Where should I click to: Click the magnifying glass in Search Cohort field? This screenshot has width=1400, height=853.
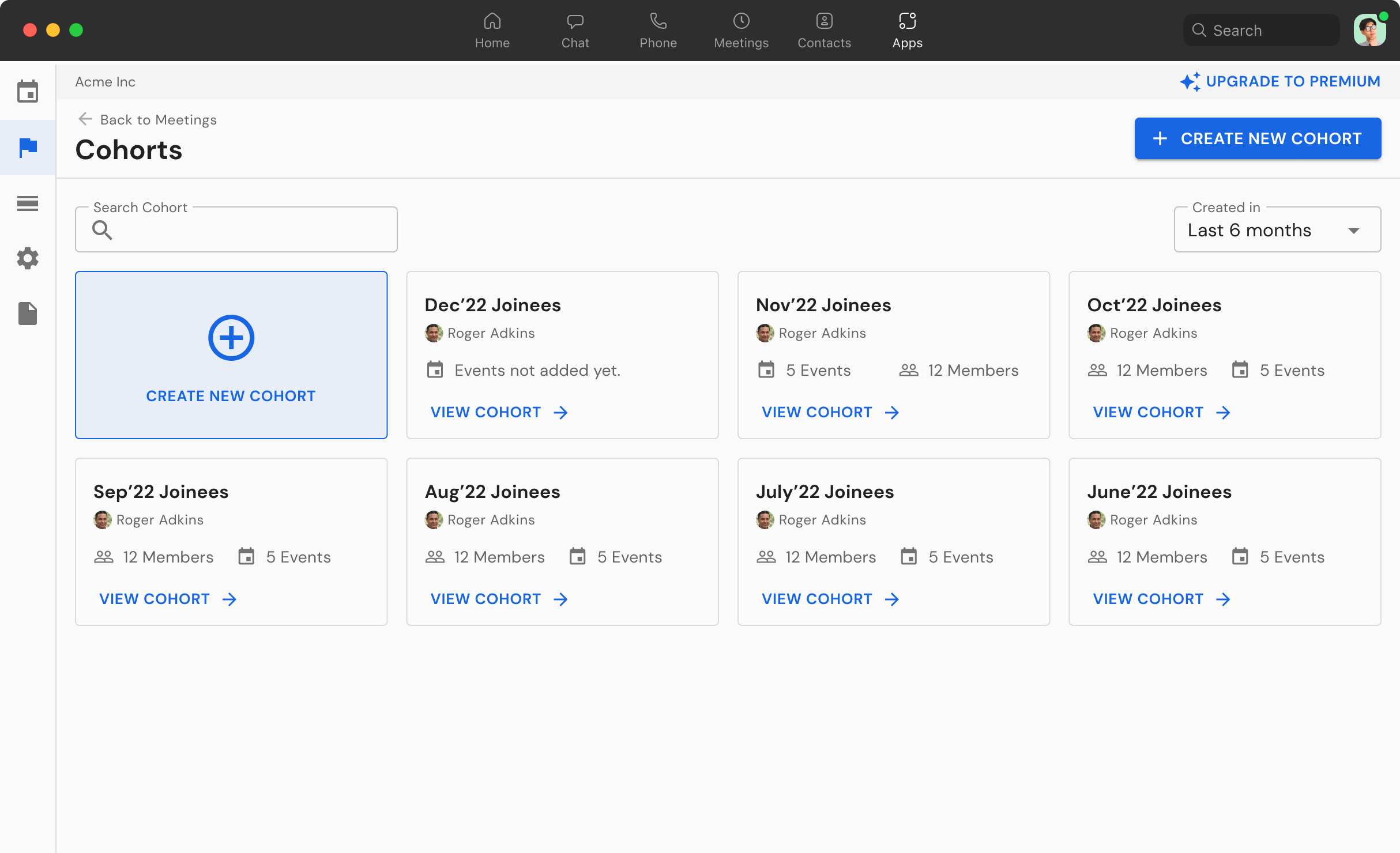(103, 230)
